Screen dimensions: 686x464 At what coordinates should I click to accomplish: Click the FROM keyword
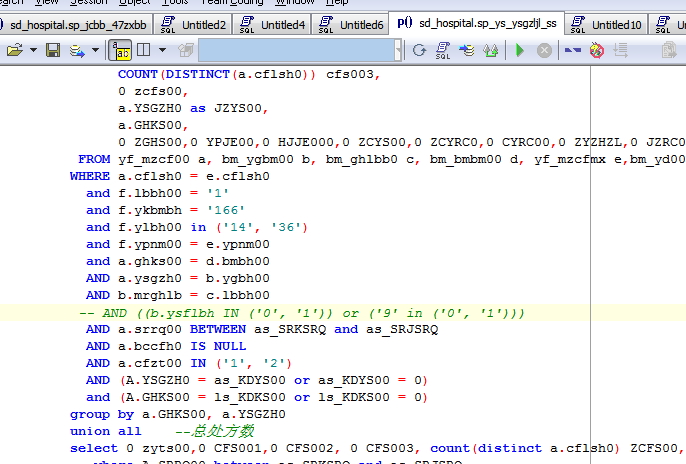click(x=94, y=159)
